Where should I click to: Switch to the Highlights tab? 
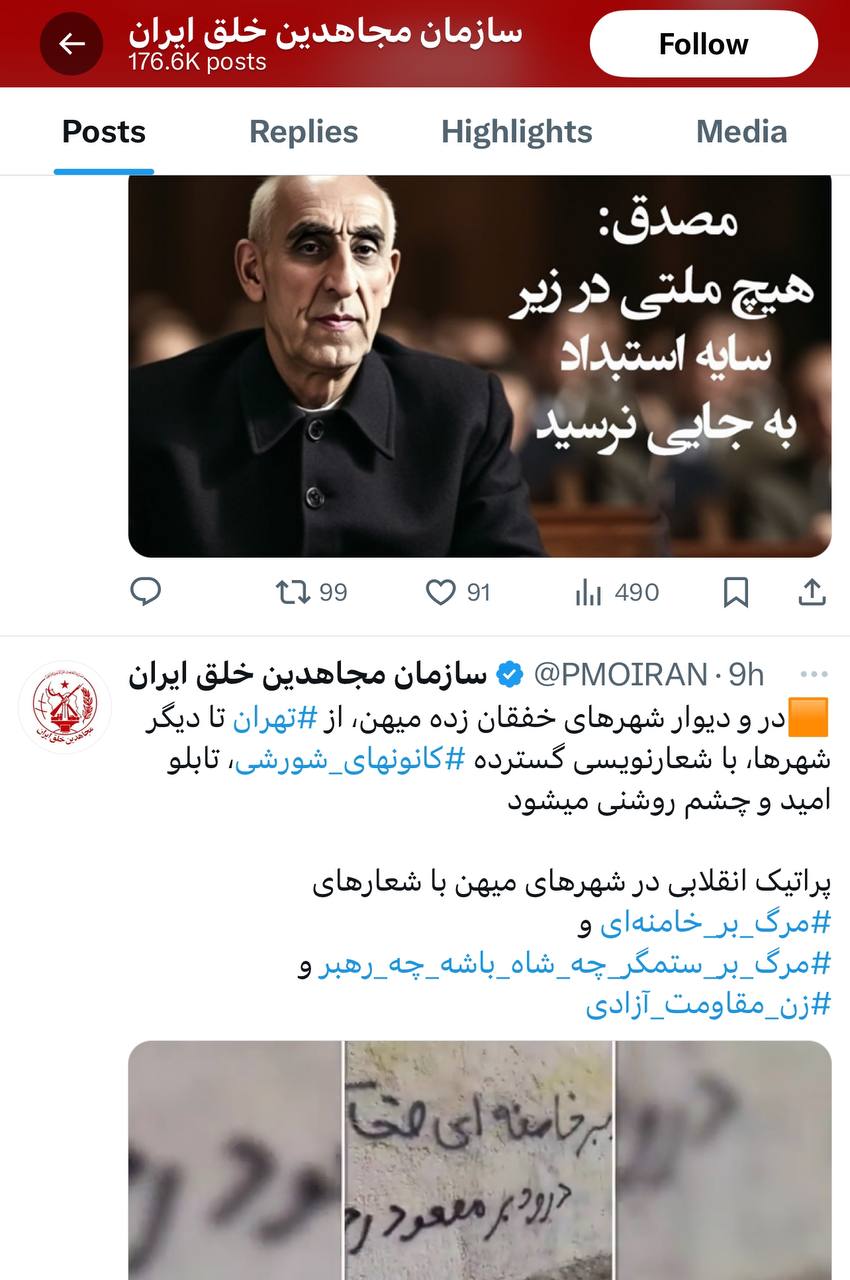(517, 132)
